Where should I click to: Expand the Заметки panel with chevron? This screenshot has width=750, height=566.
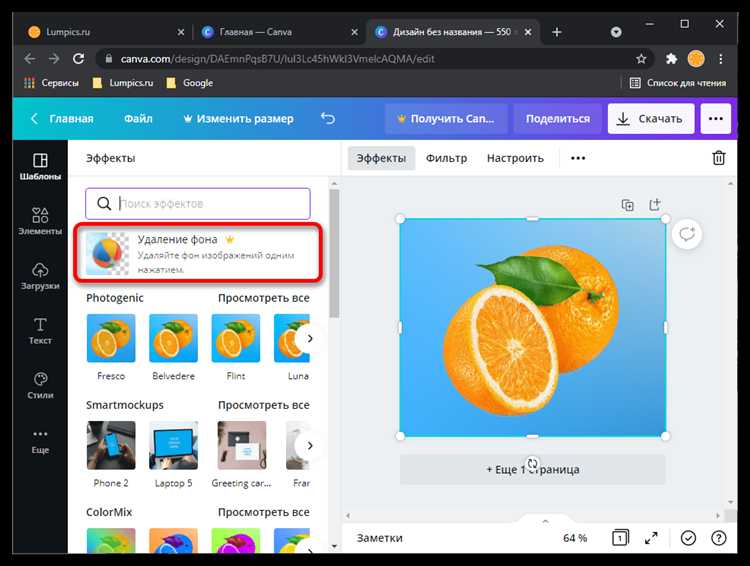(x=545, y=521)
